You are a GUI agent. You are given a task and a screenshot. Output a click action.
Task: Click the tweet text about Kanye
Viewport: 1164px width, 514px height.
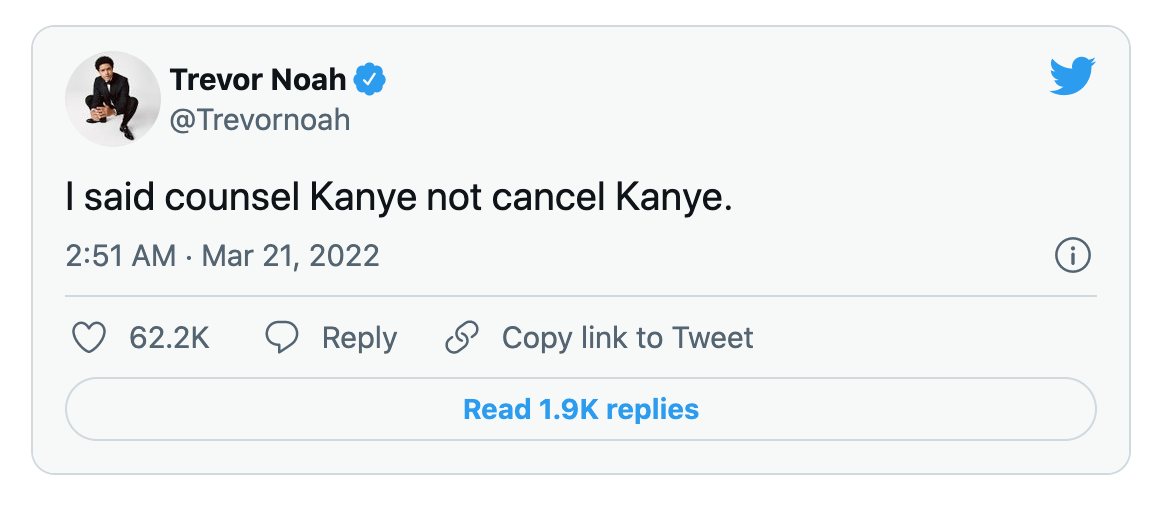click(398, 197)
